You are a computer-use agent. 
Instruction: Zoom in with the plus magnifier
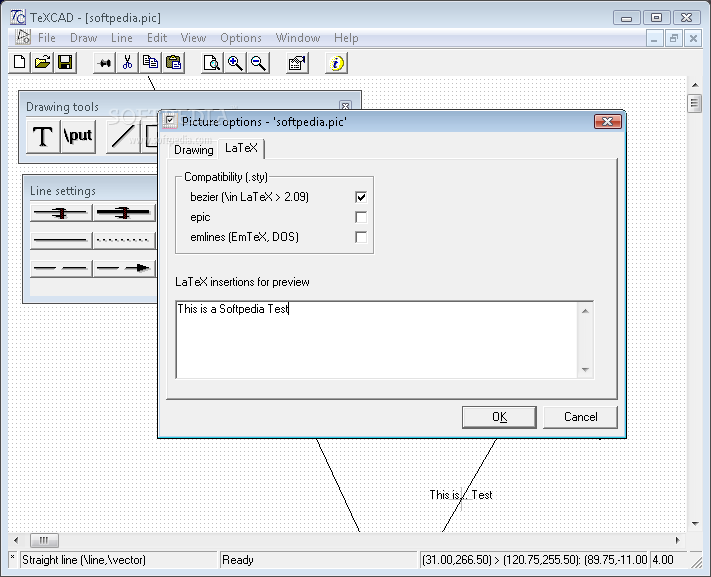235,63
